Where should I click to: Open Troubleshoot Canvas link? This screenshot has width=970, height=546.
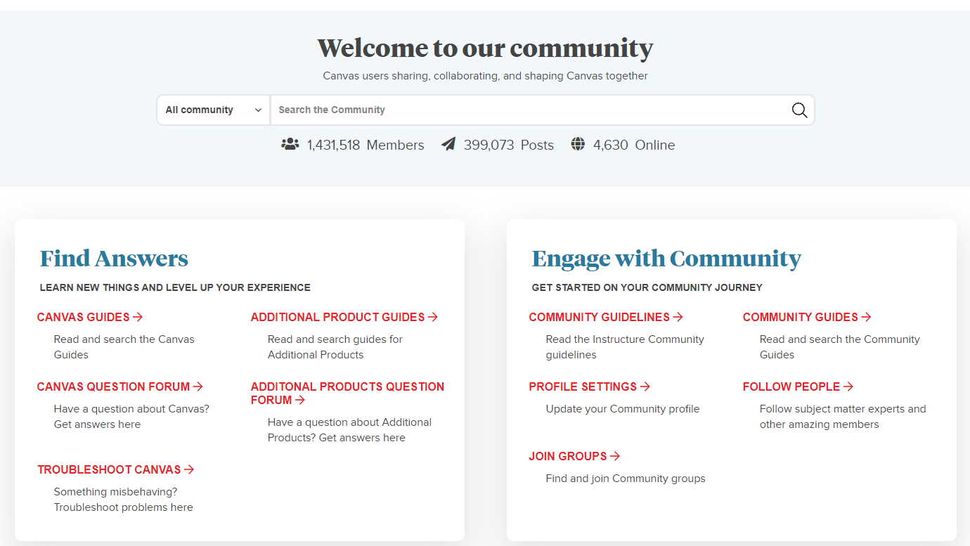[x=116, y=469]
